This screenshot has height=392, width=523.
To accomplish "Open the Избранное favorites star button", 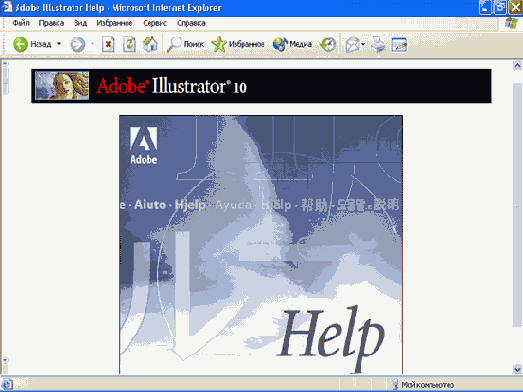I will 238,44.
